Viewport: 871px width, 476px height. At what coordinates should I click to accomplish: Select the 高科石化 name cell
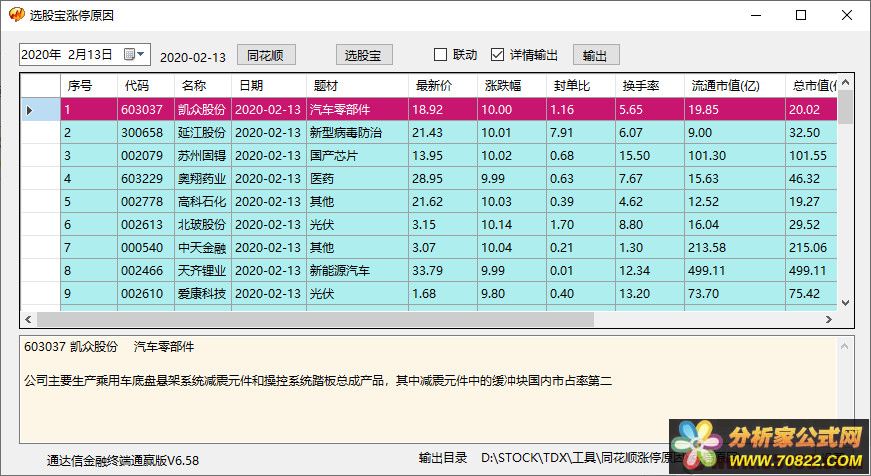click(x=202, y=202)
